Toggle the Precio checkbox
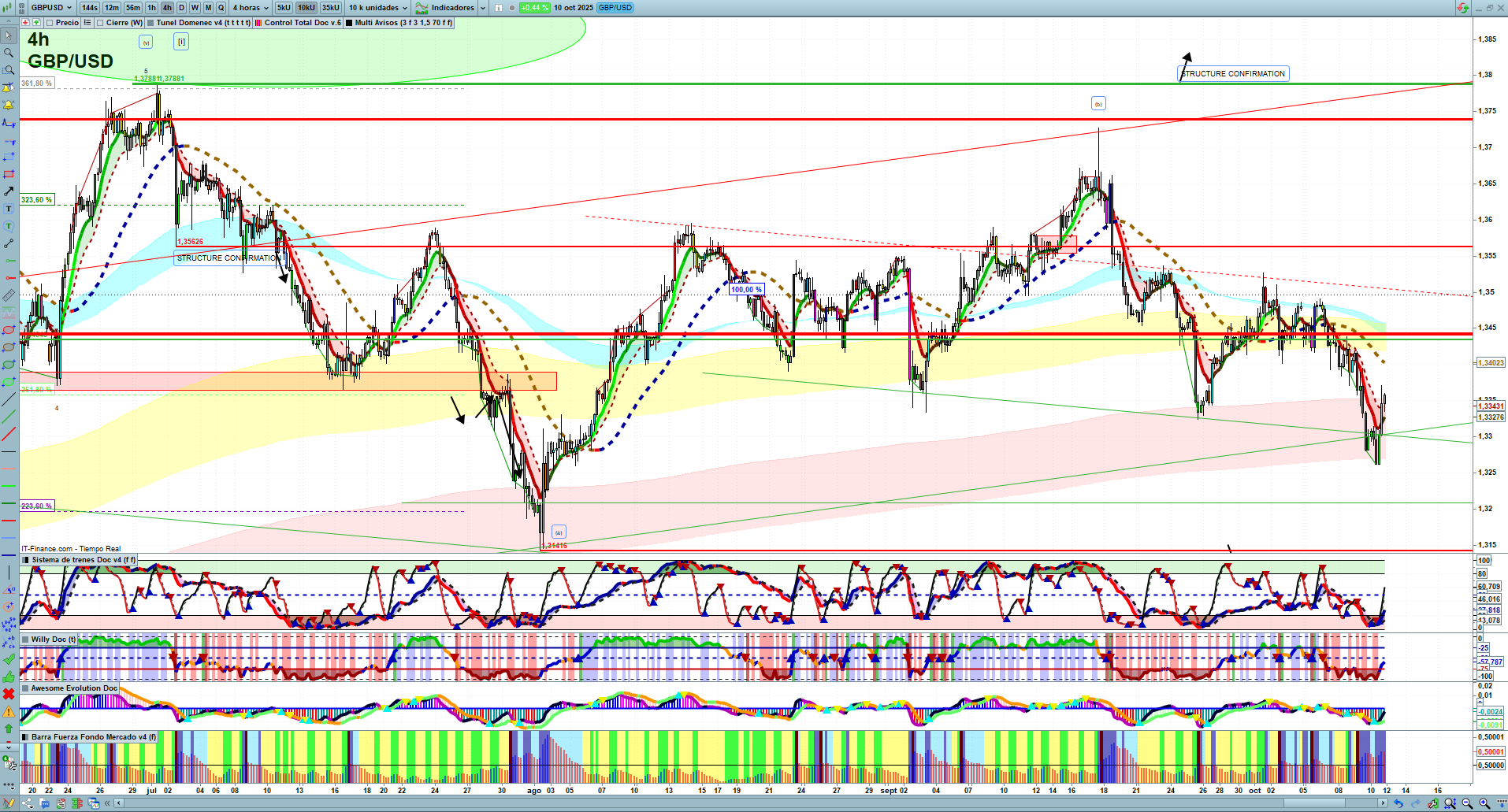 click(49, 23)
